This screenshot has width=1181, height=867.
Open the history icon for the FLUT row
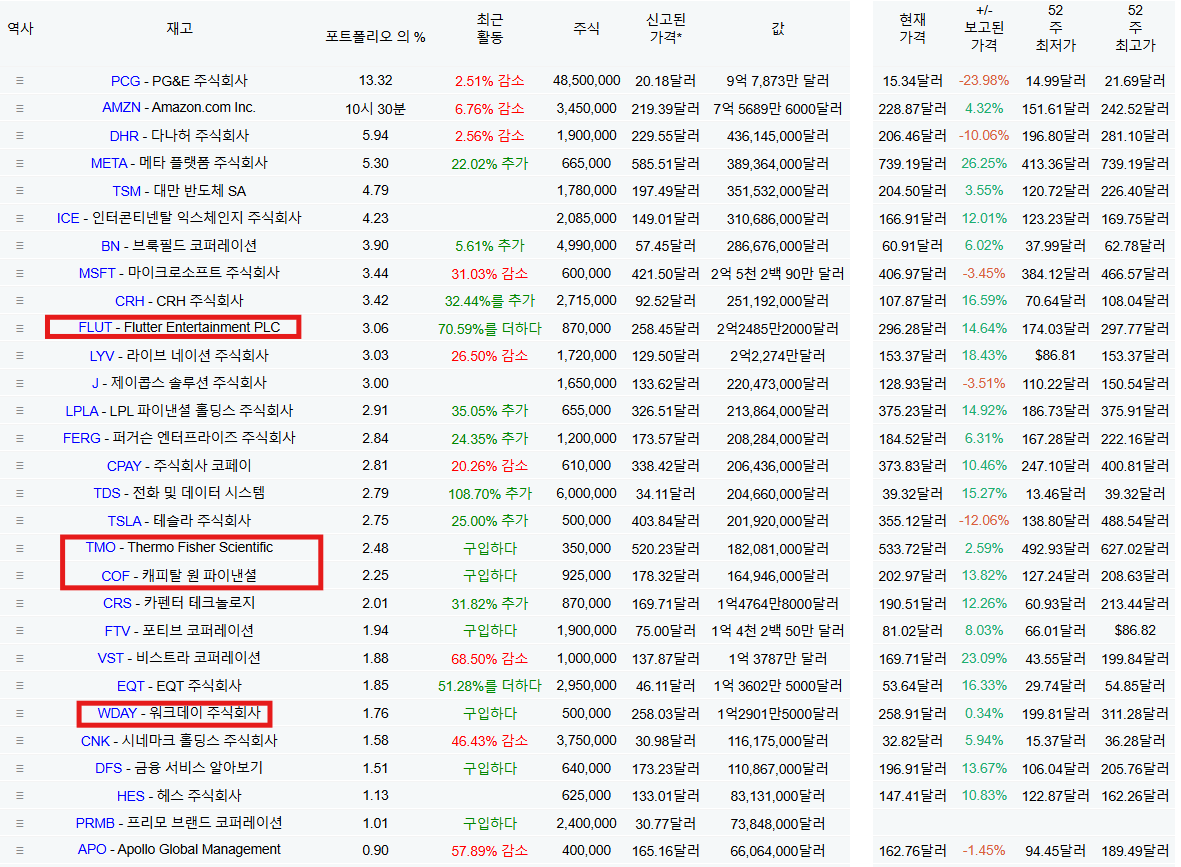pos(20,328)
